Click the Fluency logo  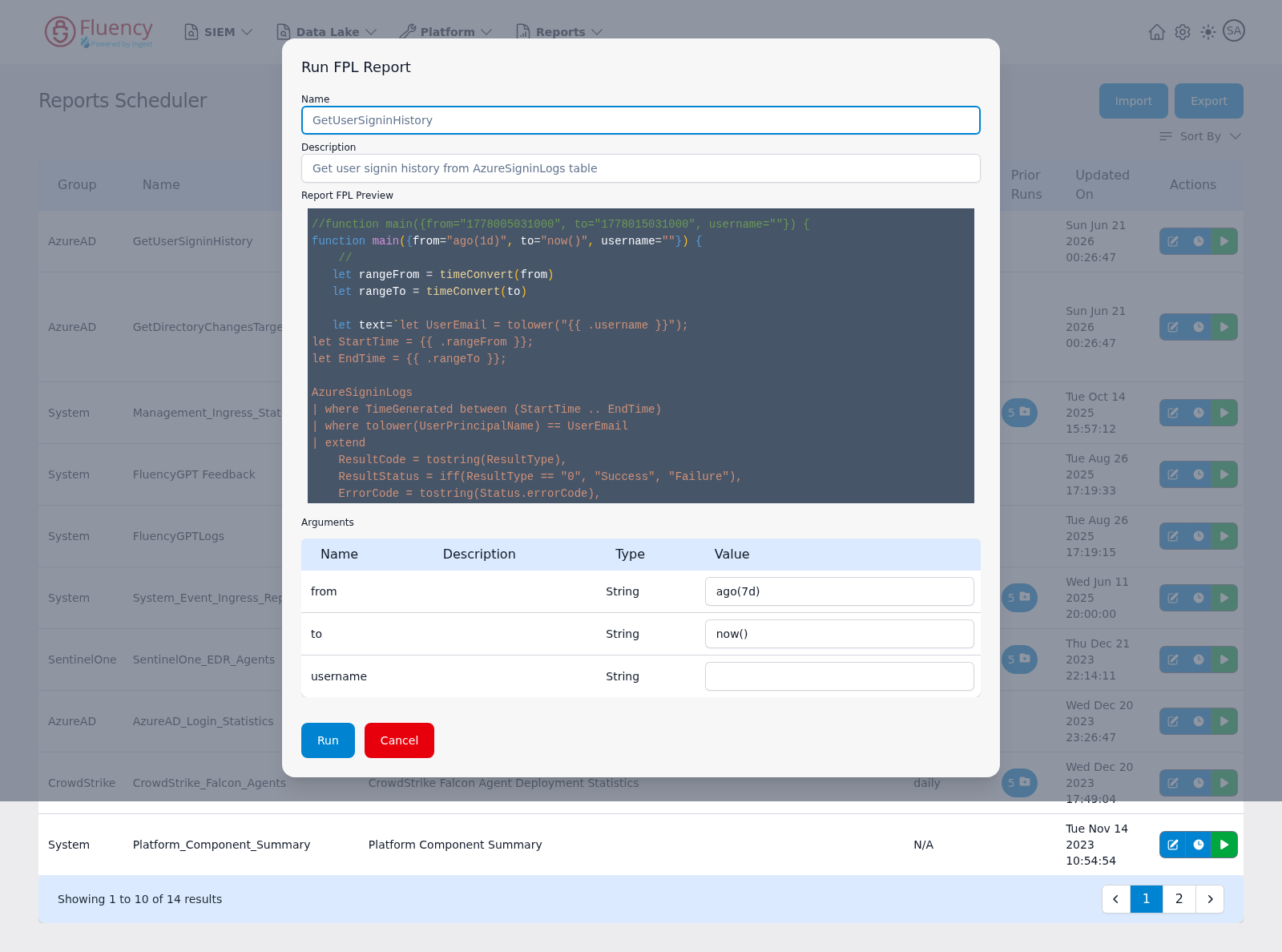tap(99, 32)
